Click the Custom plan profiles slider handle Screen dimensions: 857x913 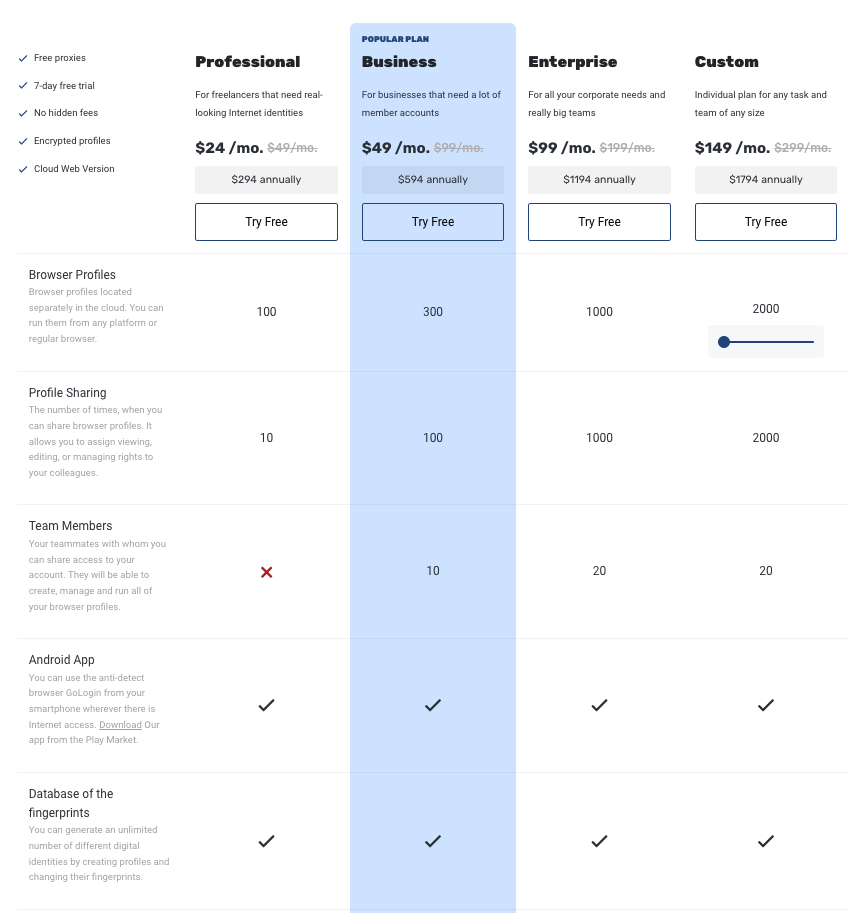pyautogui.click(x=724, y=342)
